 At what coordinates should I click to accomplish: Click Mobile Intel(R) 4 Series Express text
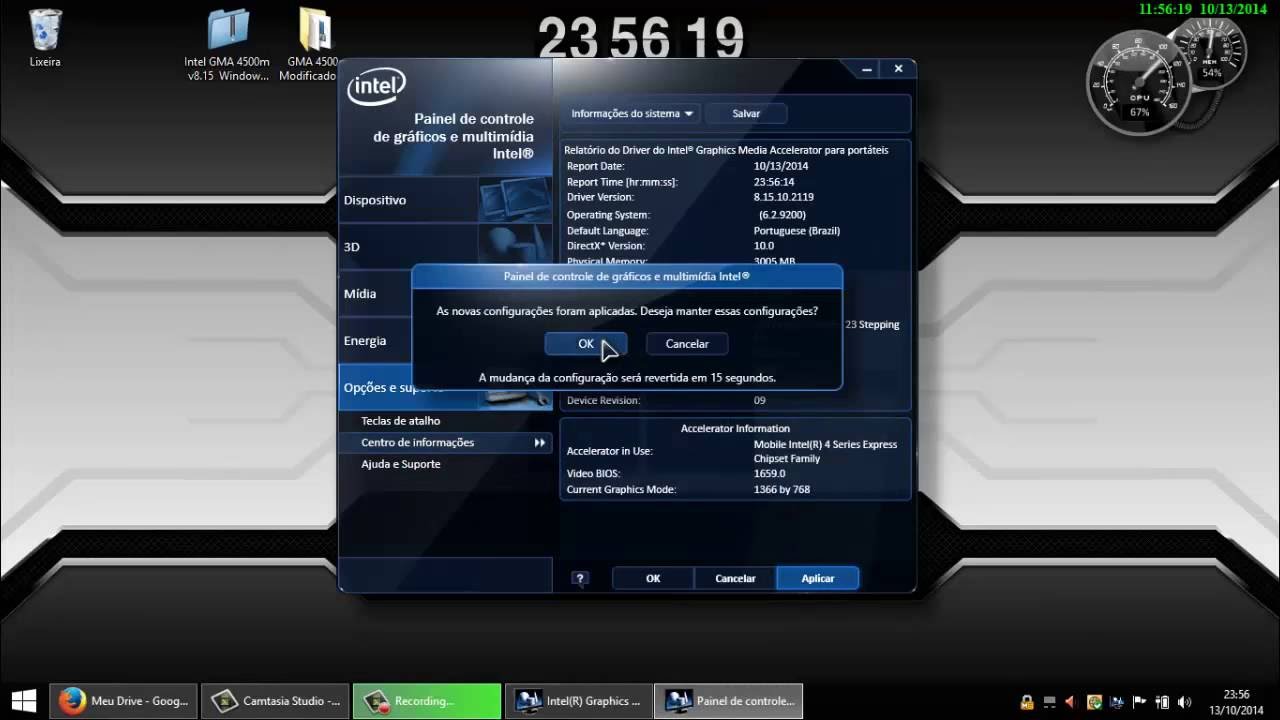[x=825, y=445]
